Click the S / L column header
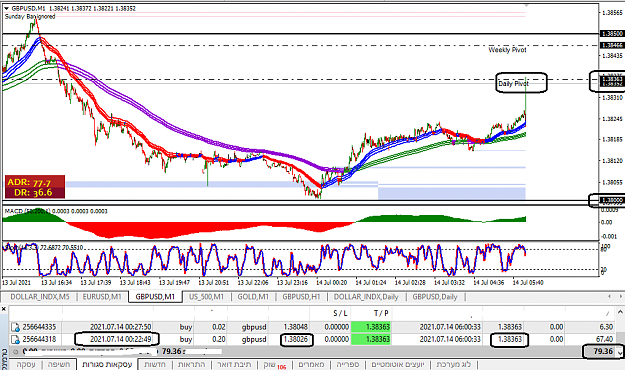The image size is (625, 370). [340, 313]
